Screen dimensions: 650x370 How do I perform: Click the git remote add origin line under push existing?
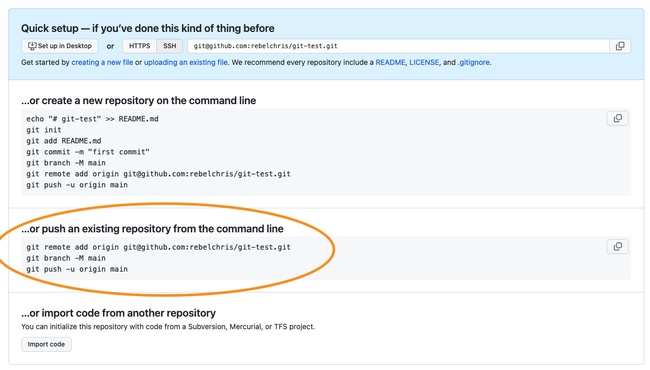(x=158, y=247)
